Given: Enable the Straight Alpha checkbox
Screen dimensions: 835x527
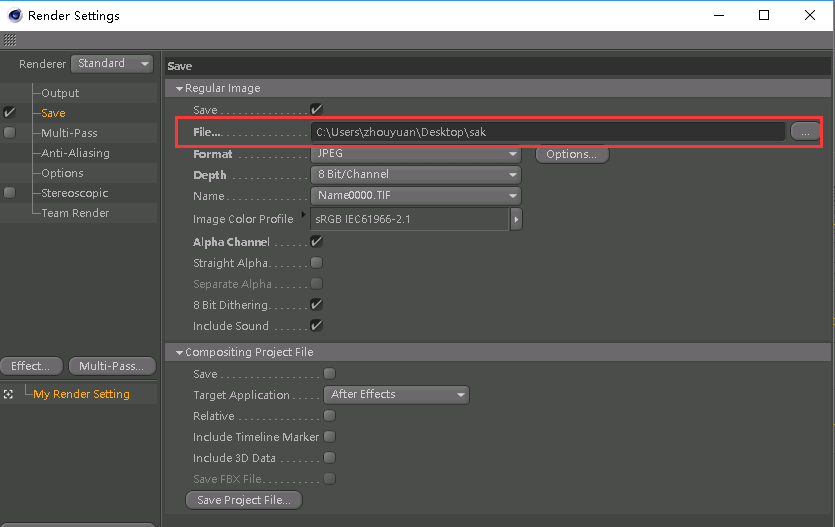Looking at the screenshot, I should [316, 263].
